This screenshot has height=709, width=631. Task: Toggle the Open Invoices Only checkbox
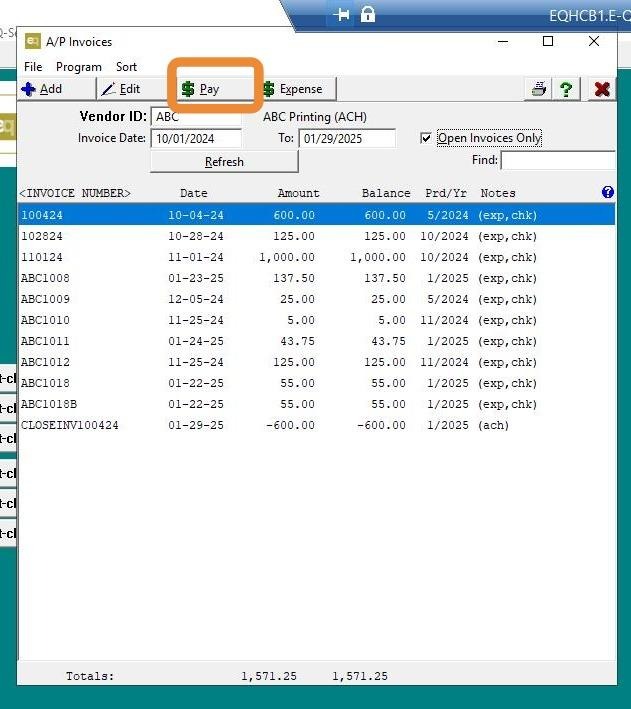(x=426, y=138)
